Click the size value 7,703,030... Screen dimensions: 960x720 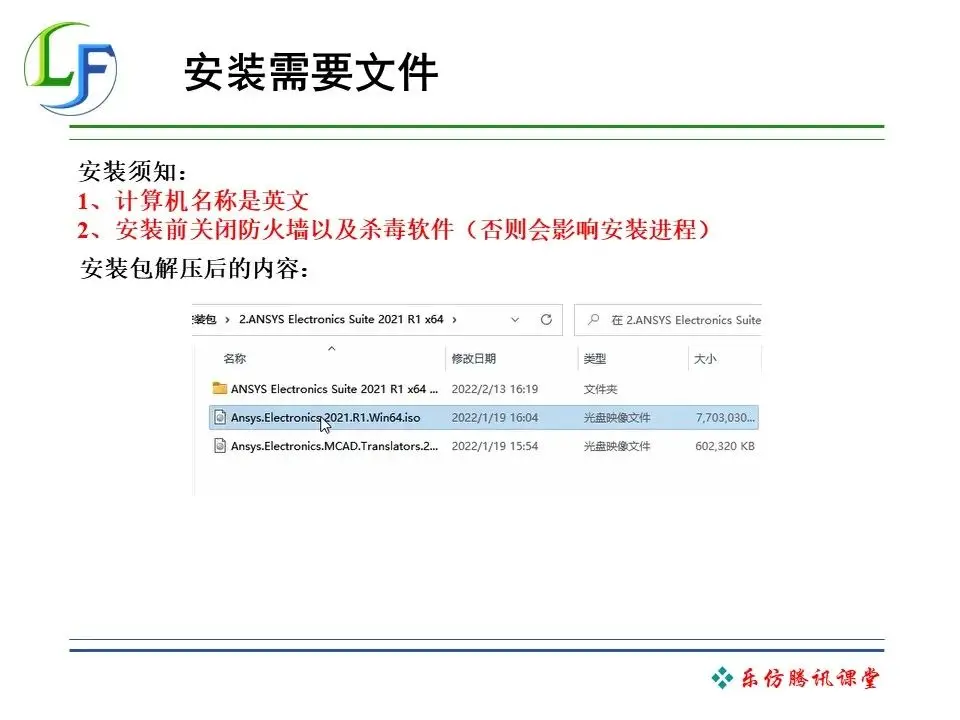point(726,418)
